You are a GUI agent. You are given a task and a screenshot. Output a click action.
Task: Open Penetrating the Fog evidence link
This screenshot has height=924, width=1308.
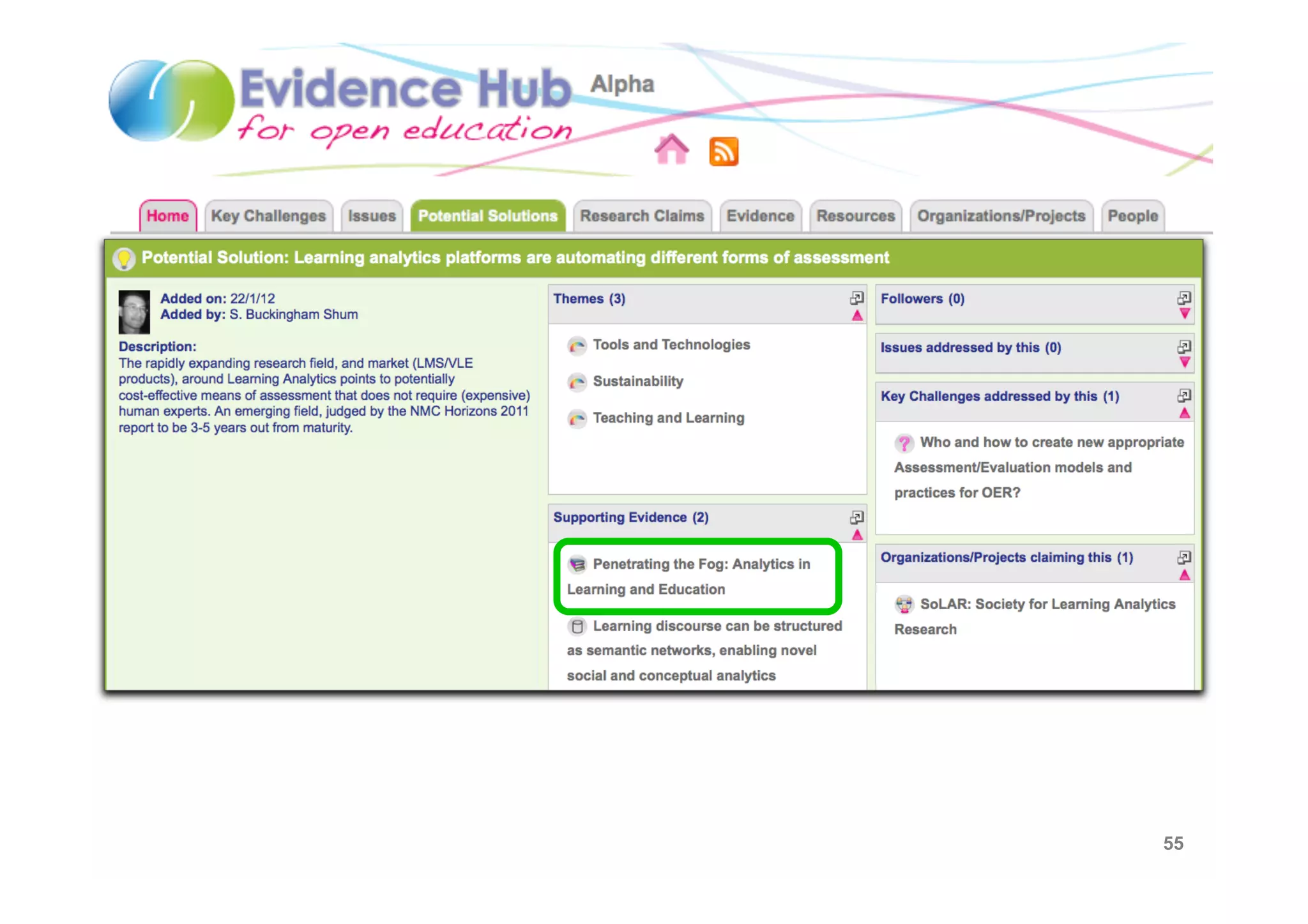pos(701,564)
